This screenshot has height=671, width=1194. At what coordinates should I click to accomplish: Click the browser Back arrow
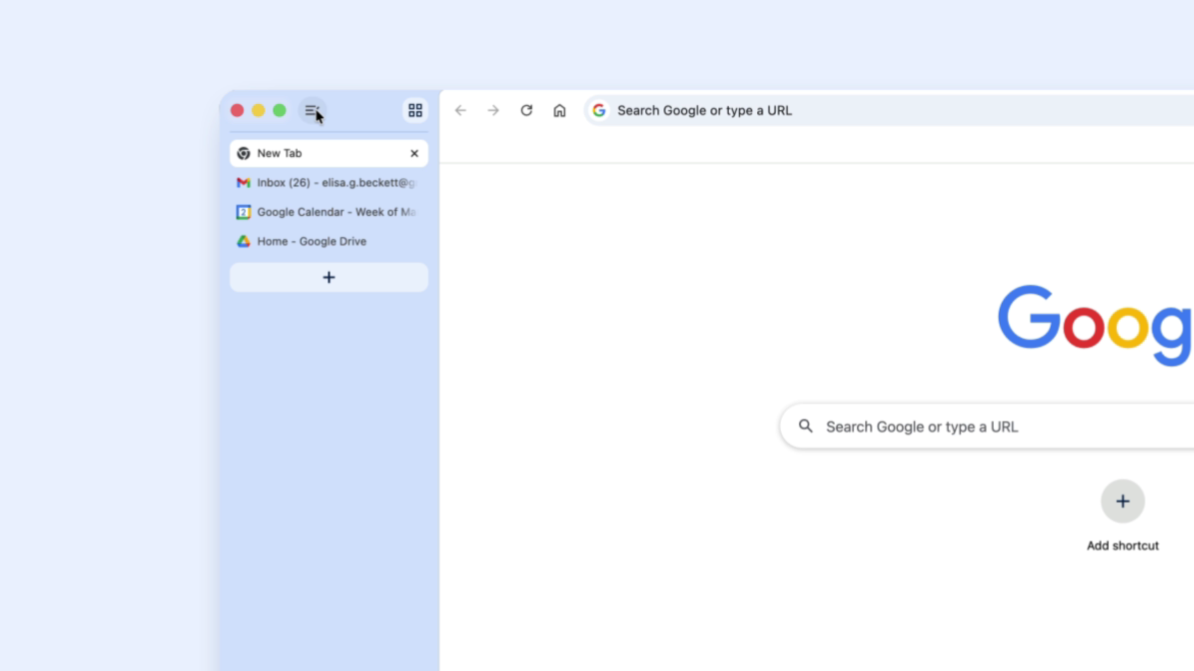(x=460, y=110)
